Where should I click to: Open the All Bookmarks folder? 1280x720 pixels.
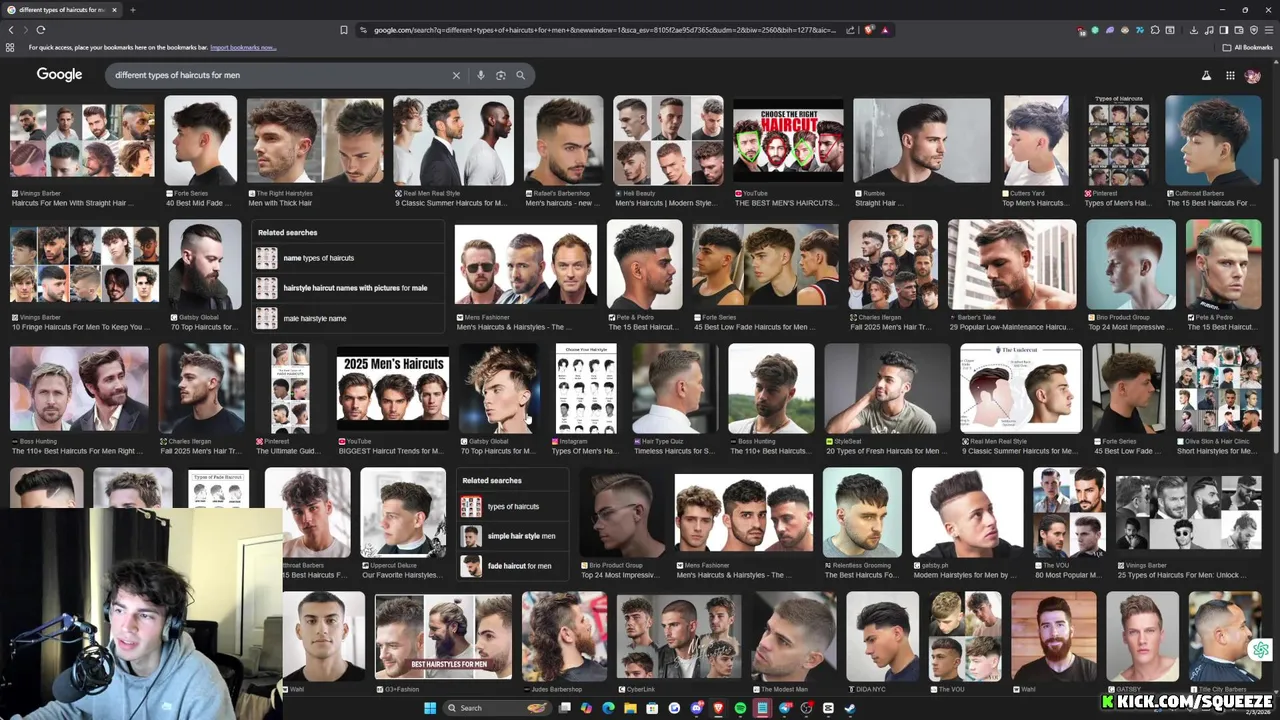[x=1247, y=47]
